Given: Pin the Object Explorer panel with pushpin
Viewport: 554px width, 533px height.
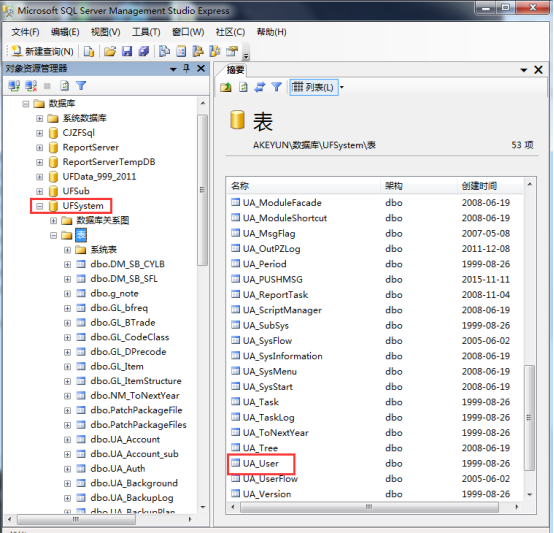Looking at the screenshot, I should click(187, 69).
